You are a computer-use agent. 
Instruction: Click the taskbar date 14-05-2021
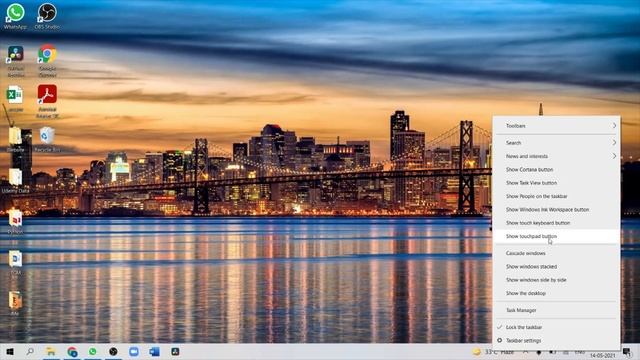coord(602,356)
